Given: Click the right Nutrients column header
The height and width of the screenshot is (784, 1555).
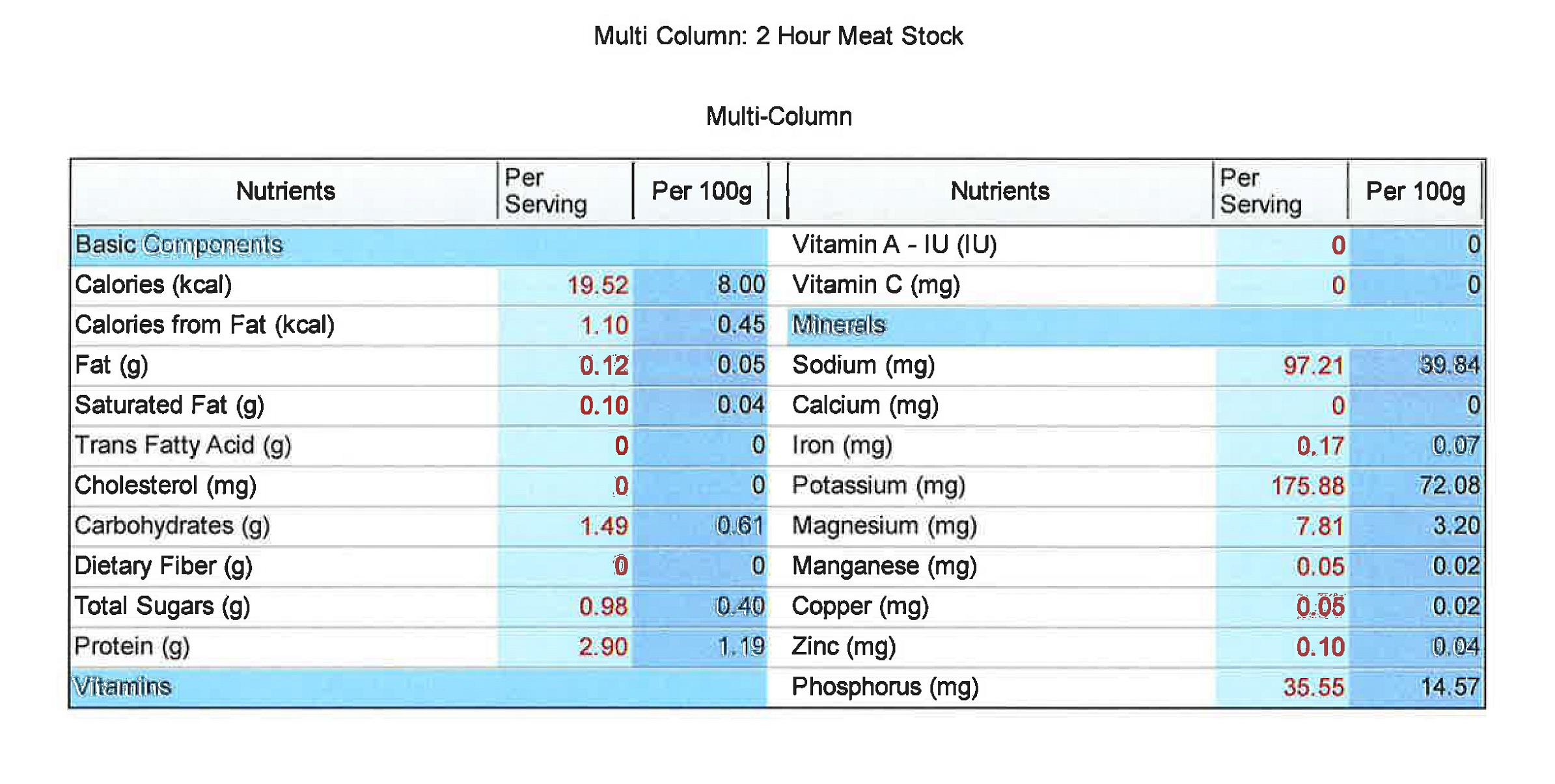Looking at the screenshot, I should coord(999,191).
